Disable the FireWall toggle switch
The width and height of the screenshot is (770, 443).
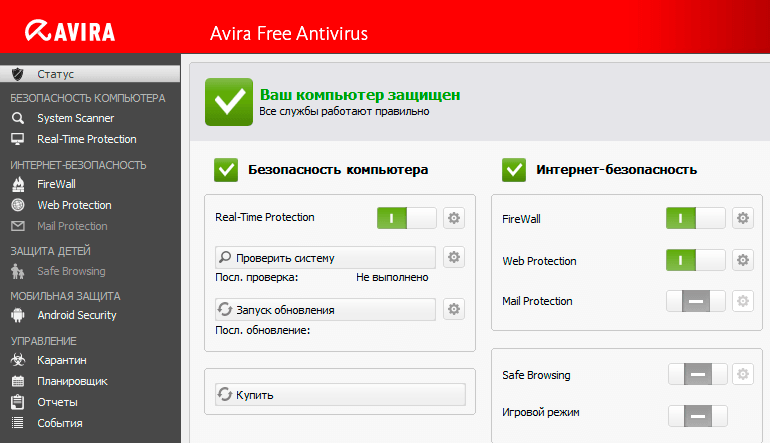695,218
